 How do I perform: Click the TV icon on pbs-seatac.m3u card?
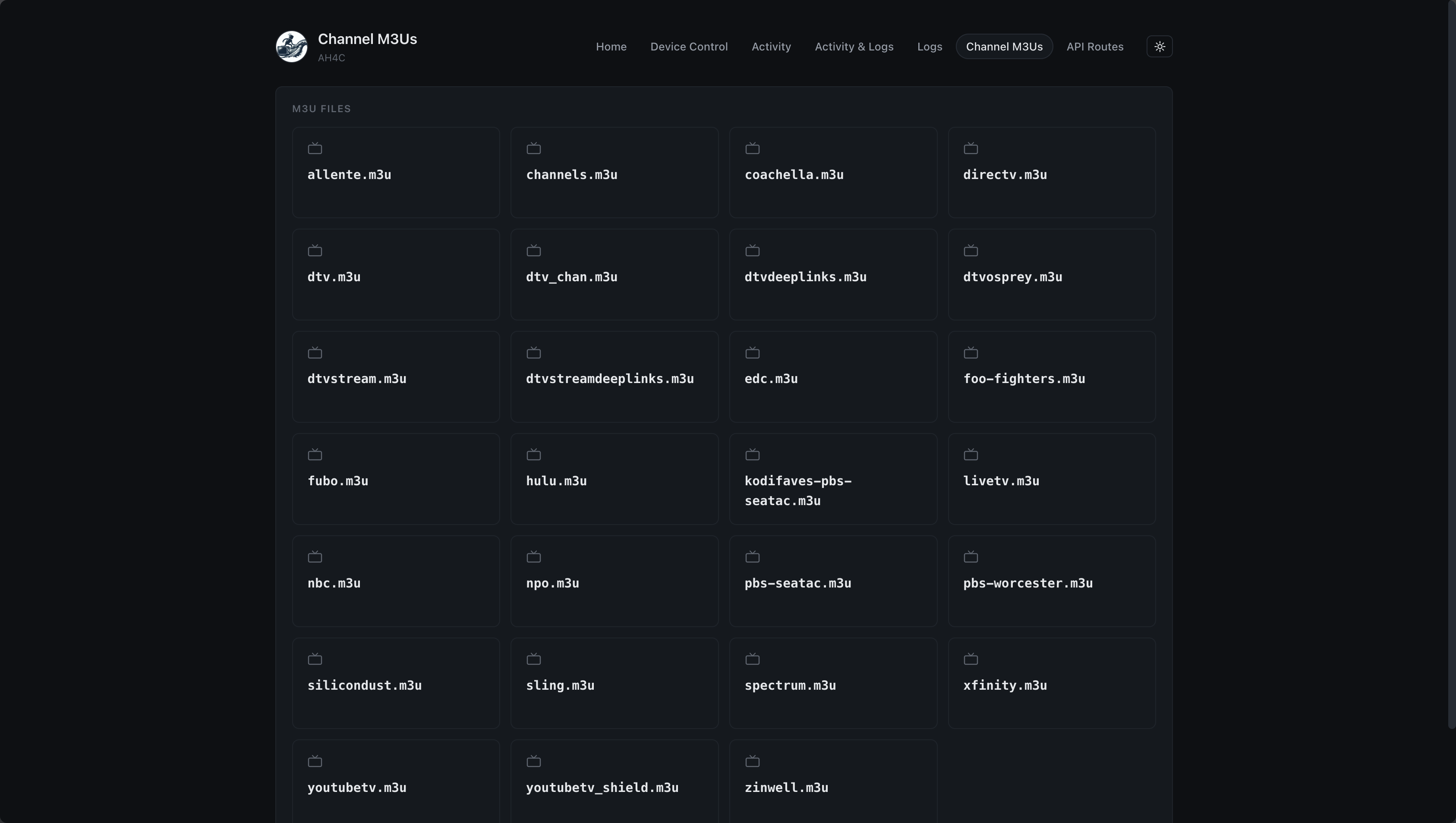752,557
